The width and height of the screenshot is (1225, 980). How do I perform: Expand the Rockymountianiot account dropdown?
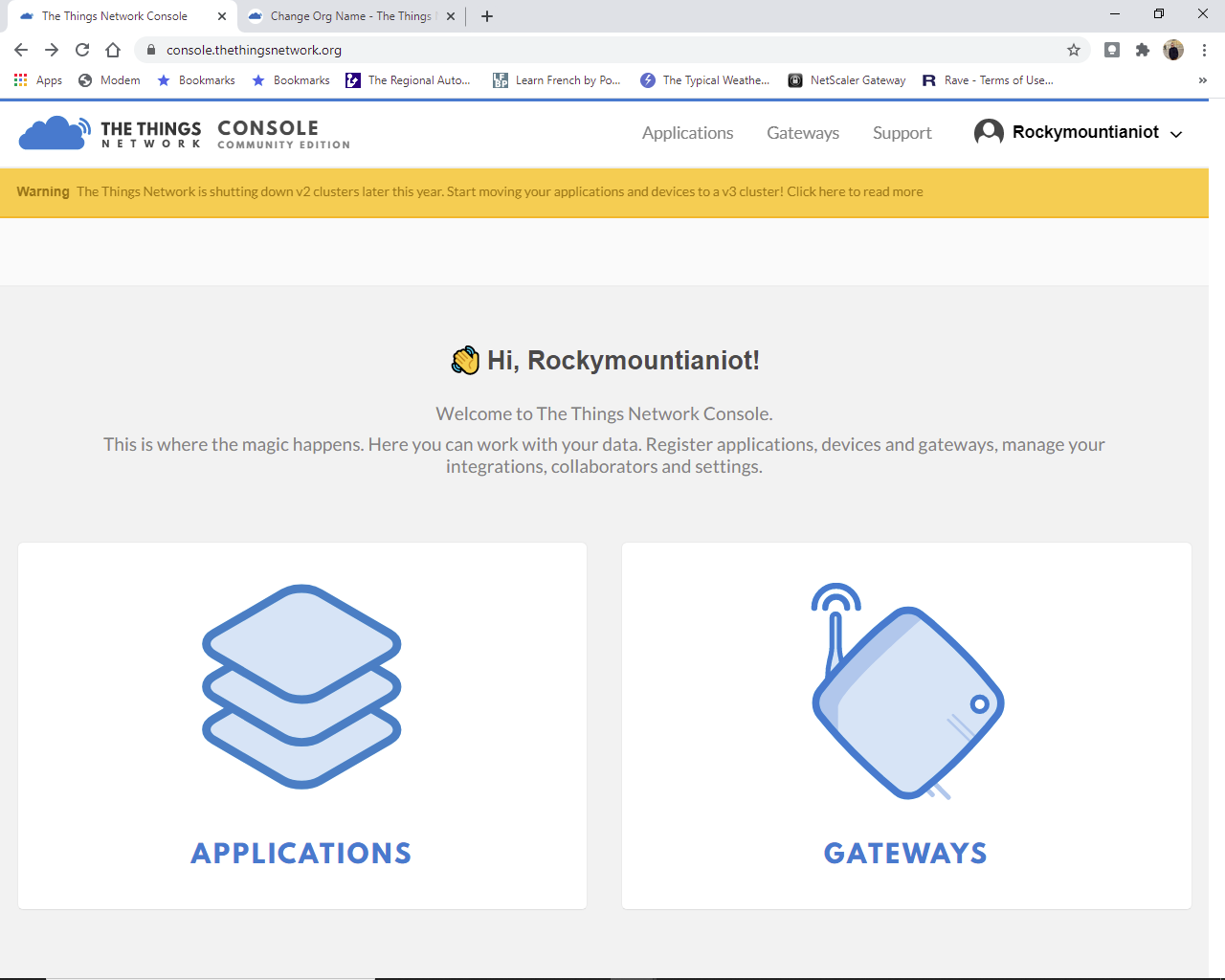tap(1176, 134)
